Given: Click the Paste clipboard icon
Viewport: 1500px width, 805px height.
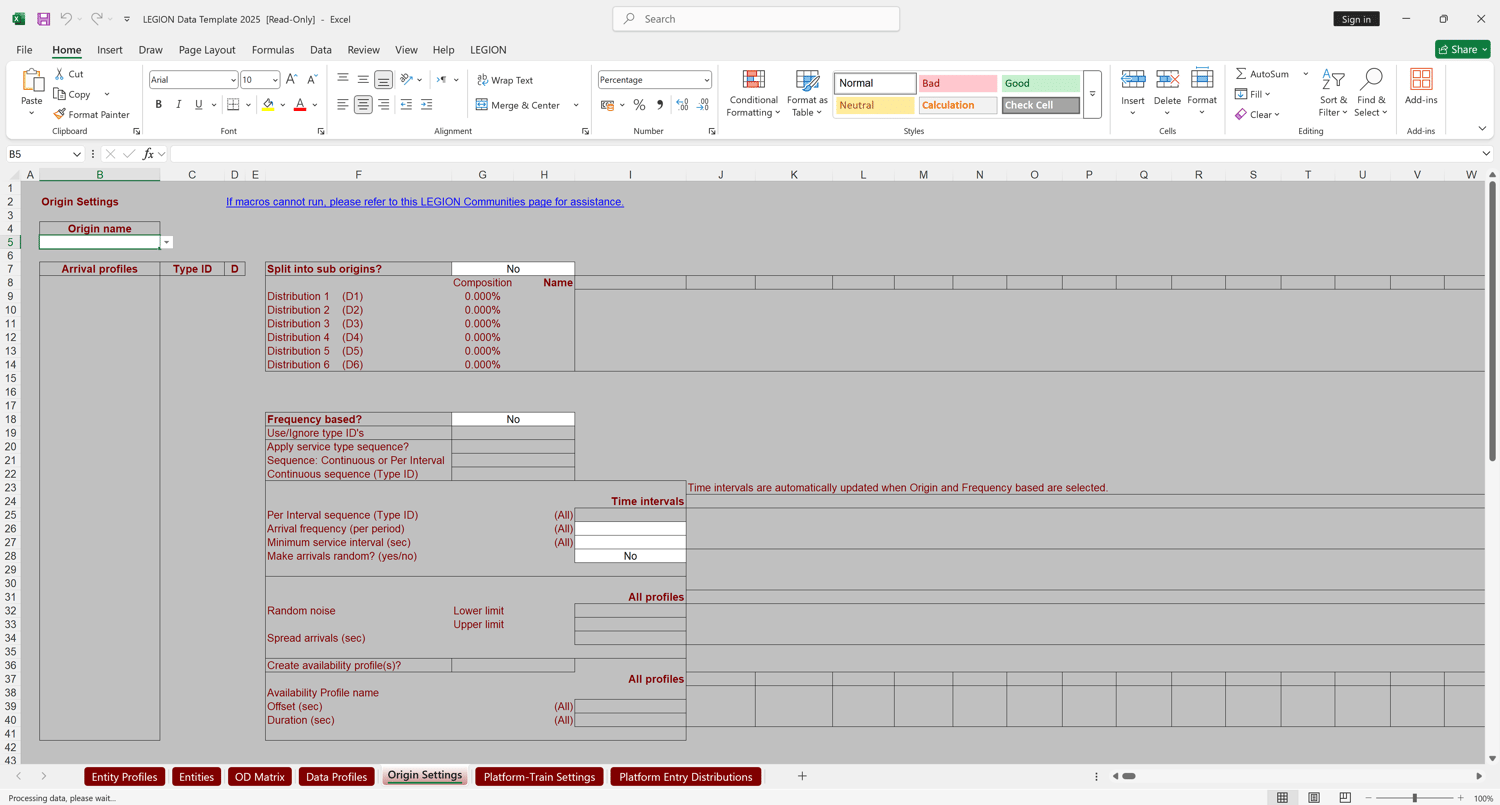Looking at the screenshot, I should (x=32, y=81).
